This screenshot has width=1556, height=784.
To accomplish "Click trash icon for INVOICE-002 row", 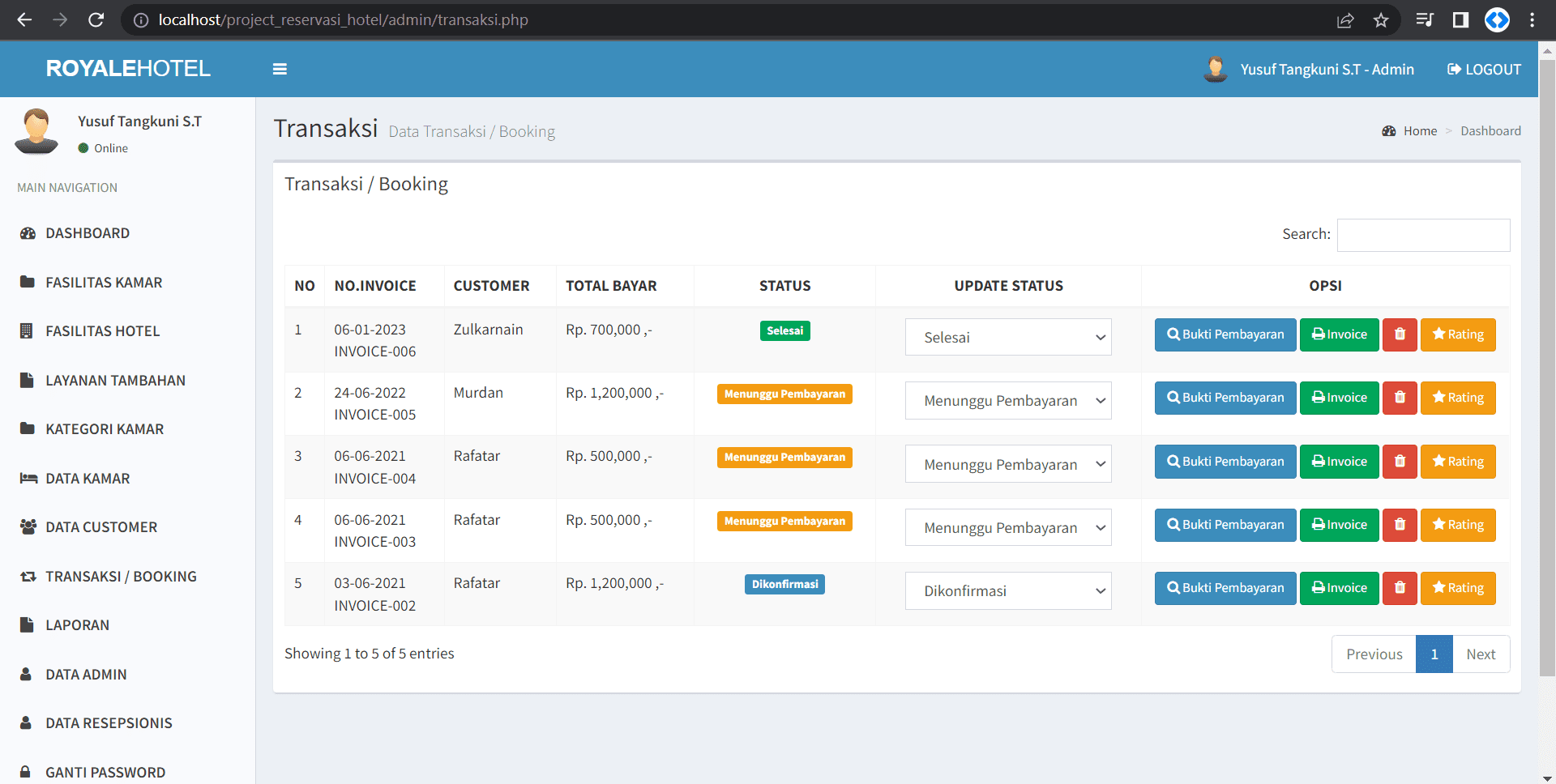I will 1399,588.
